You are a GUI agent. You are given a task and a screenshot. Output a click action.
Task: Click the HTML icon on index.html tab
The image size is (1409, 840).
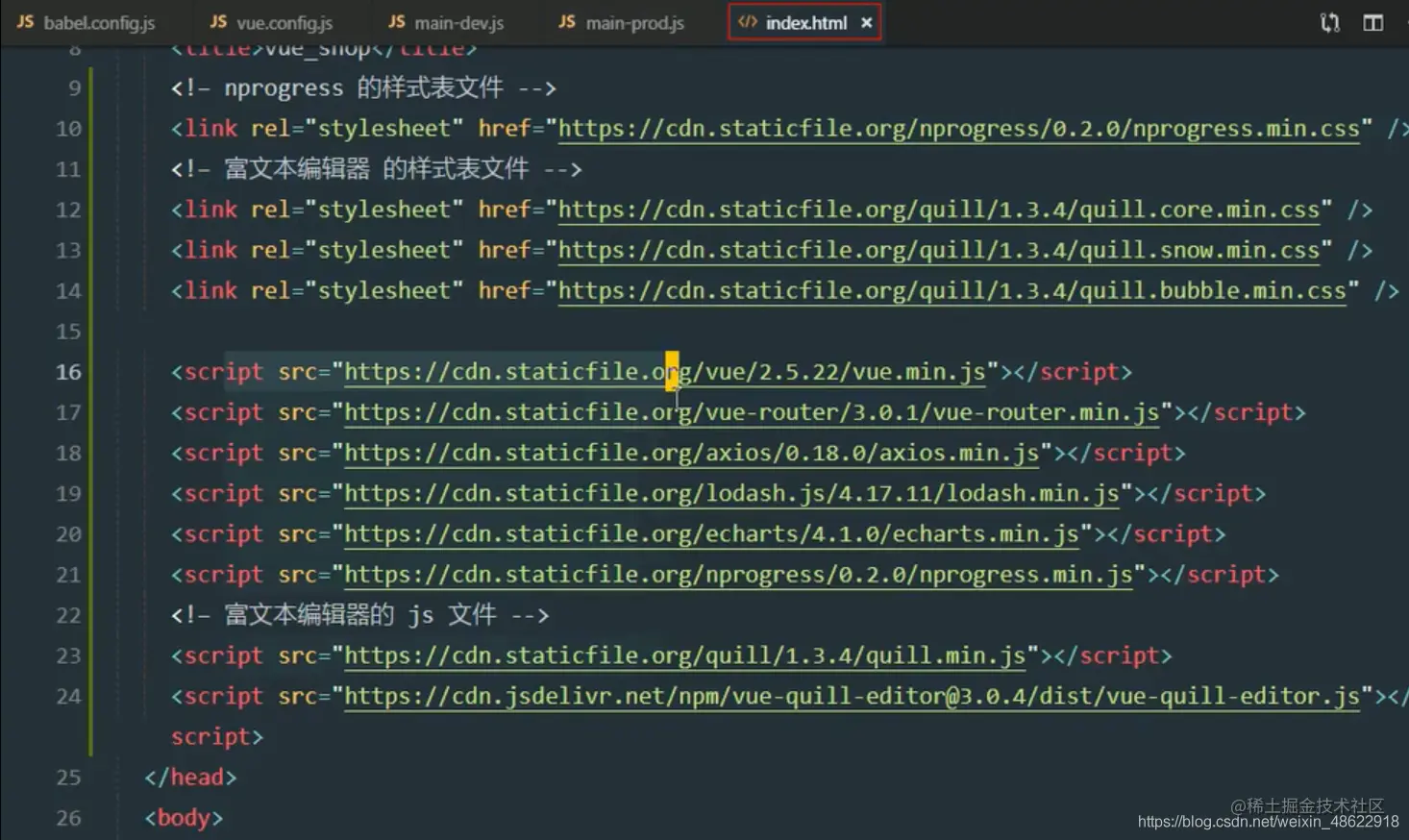coord(749,21)
